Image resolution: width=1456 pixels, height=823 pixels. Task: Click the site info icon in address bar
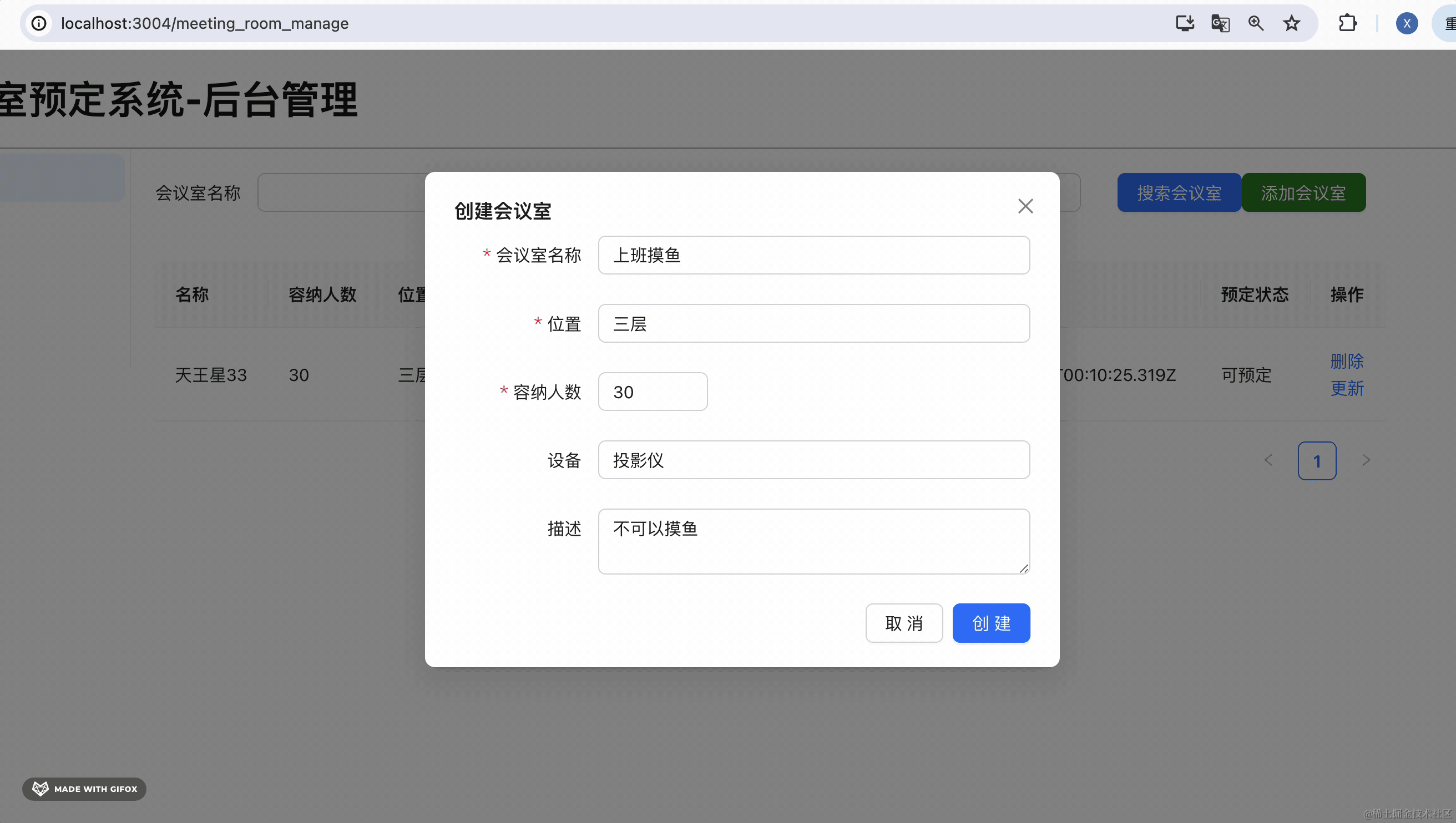click(x=38, y=23)
